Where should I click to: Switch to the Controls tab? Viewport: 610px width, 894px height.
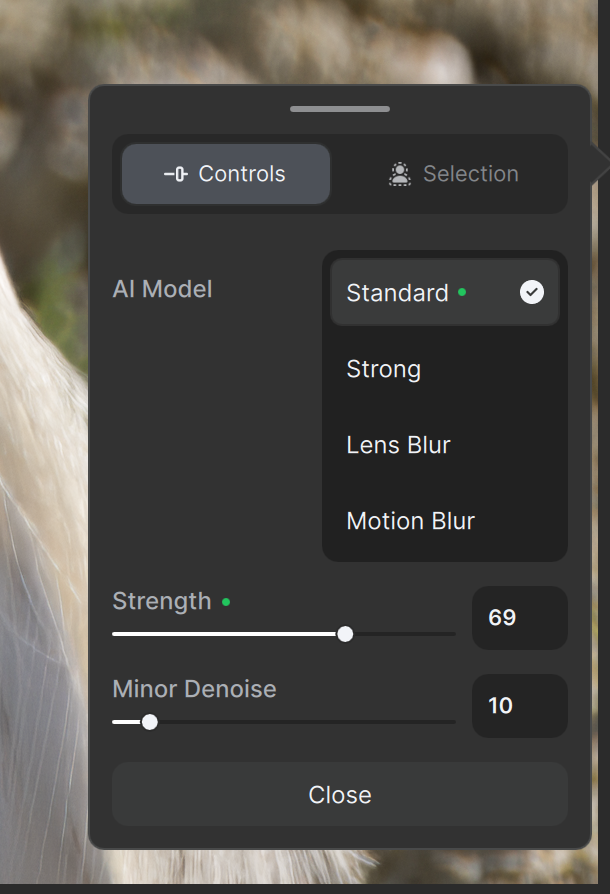(x=226, y=174)
